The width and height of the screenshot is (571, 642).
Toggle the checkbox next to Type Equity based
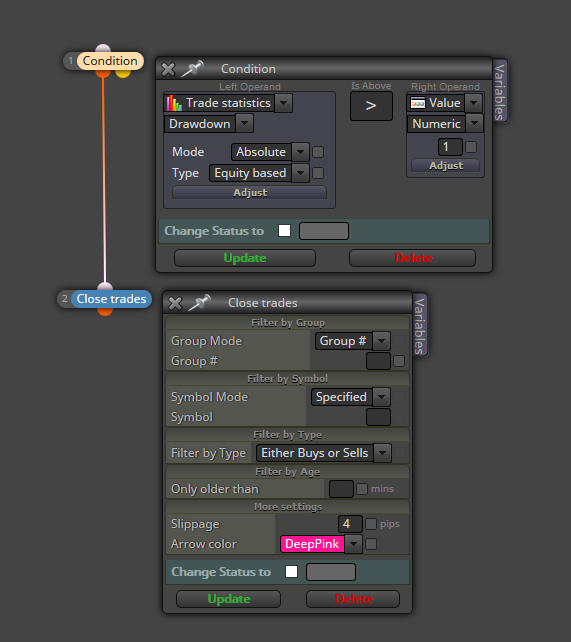point(318,173)
